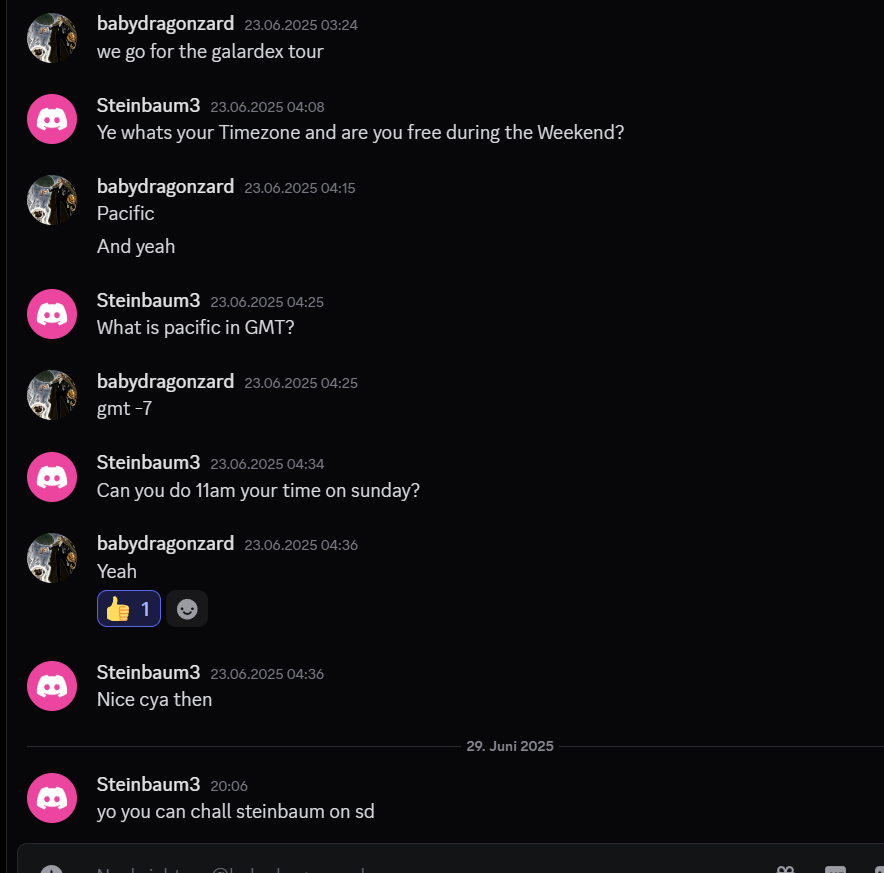884x873 pixels.
Task: Click babydragonzard's avatar beside the "Yeah" message
Action: point(52,557)
